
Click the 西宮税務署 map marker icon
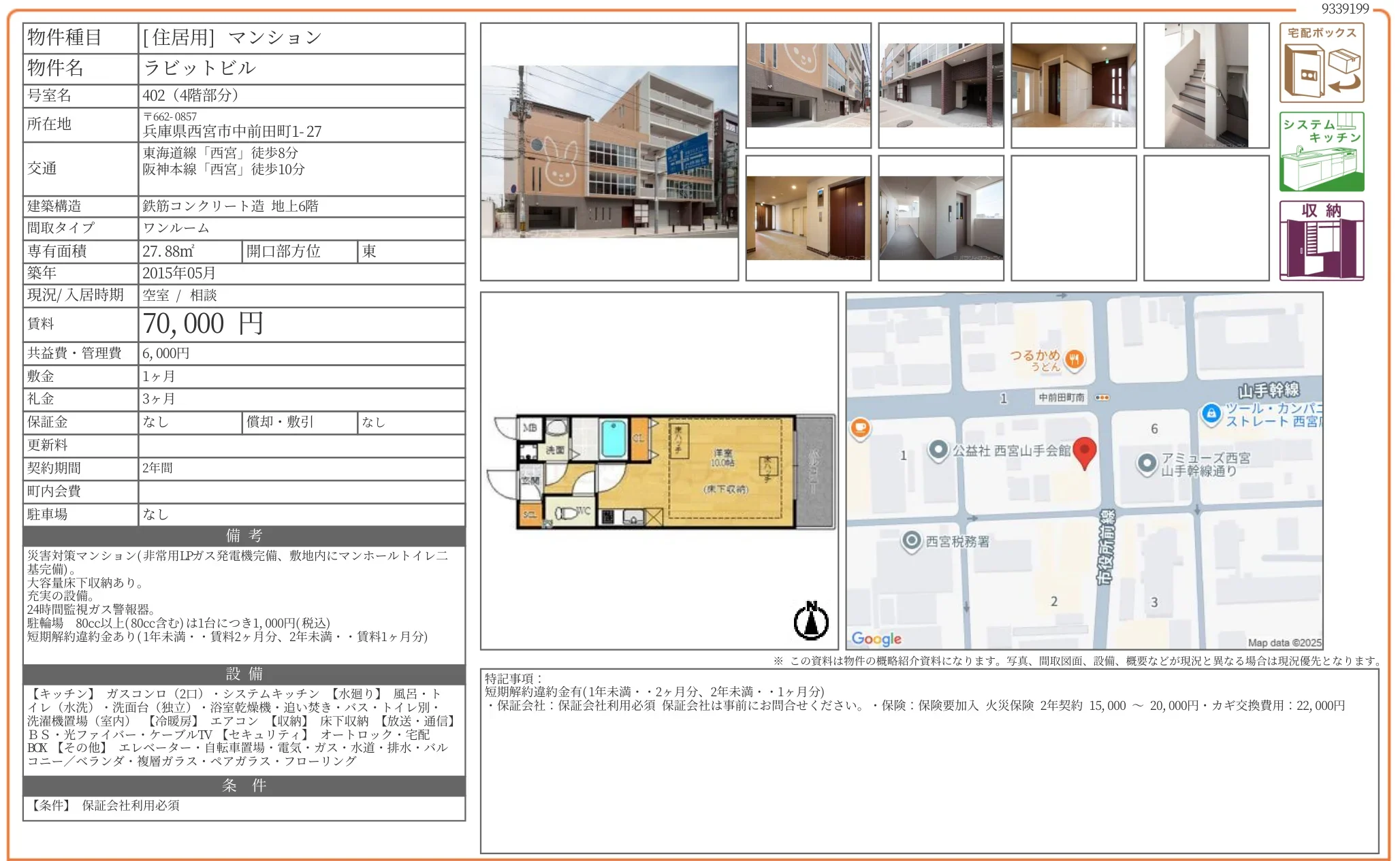coord(911,541)
